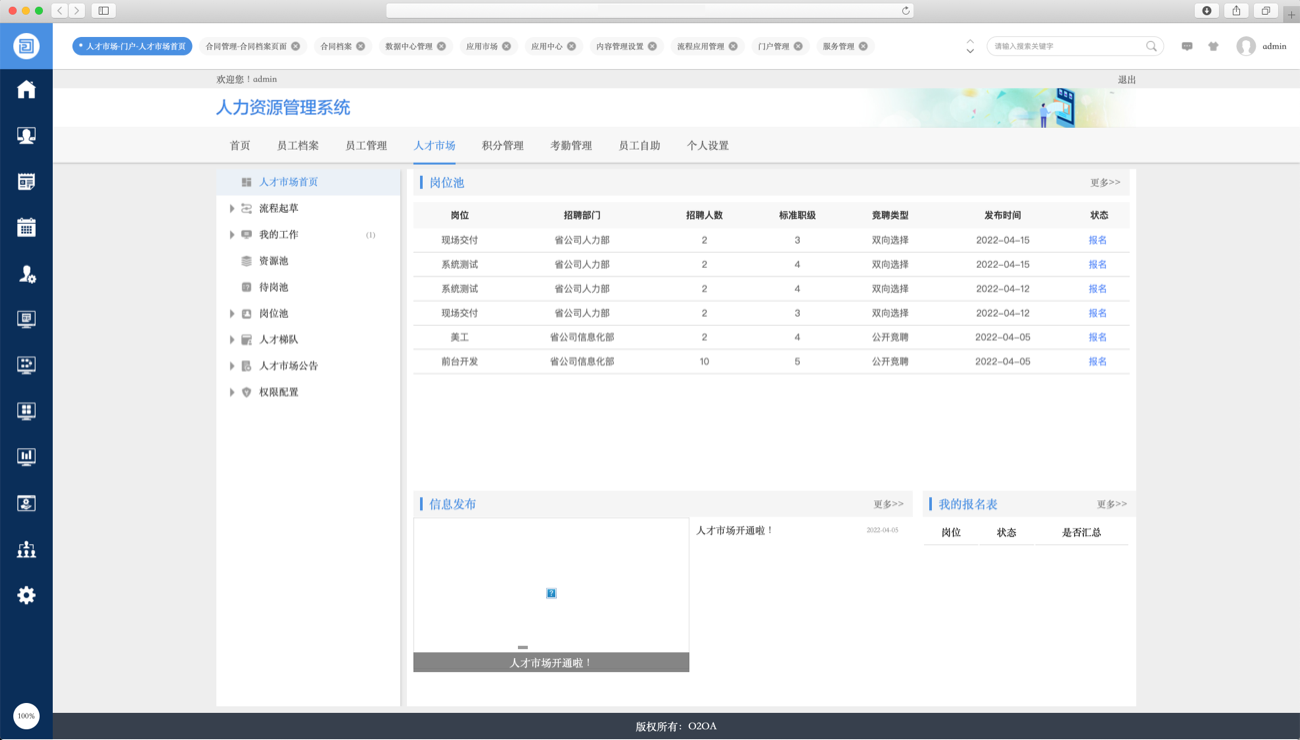This screenshot has width=1300, height=740.
Task: Click the bar chart monitor sidebar icon
Action: (26, 457)
